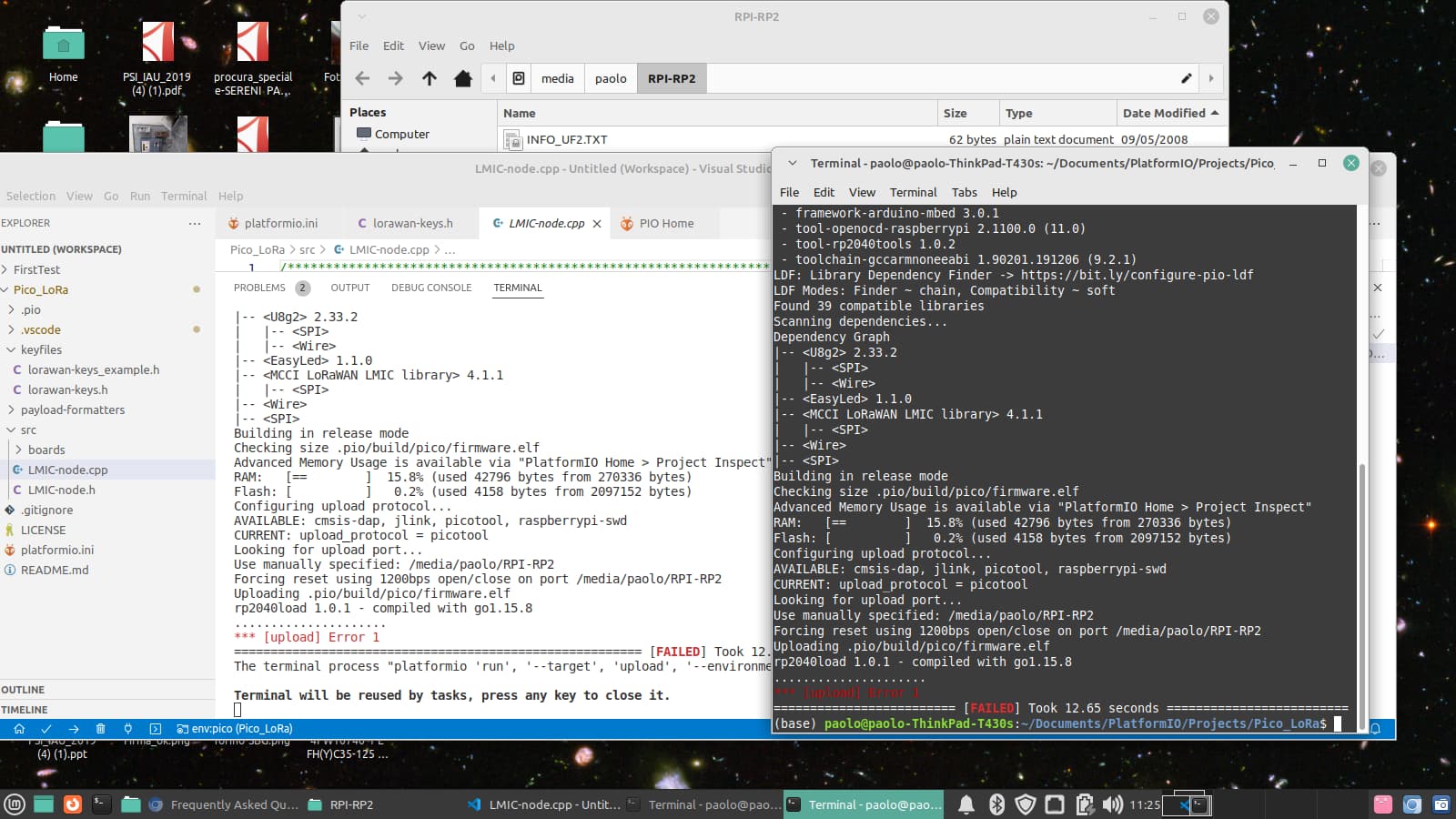
Task: Click PlatformIO Serial Monitor plug icon
Action: point(128,729)
